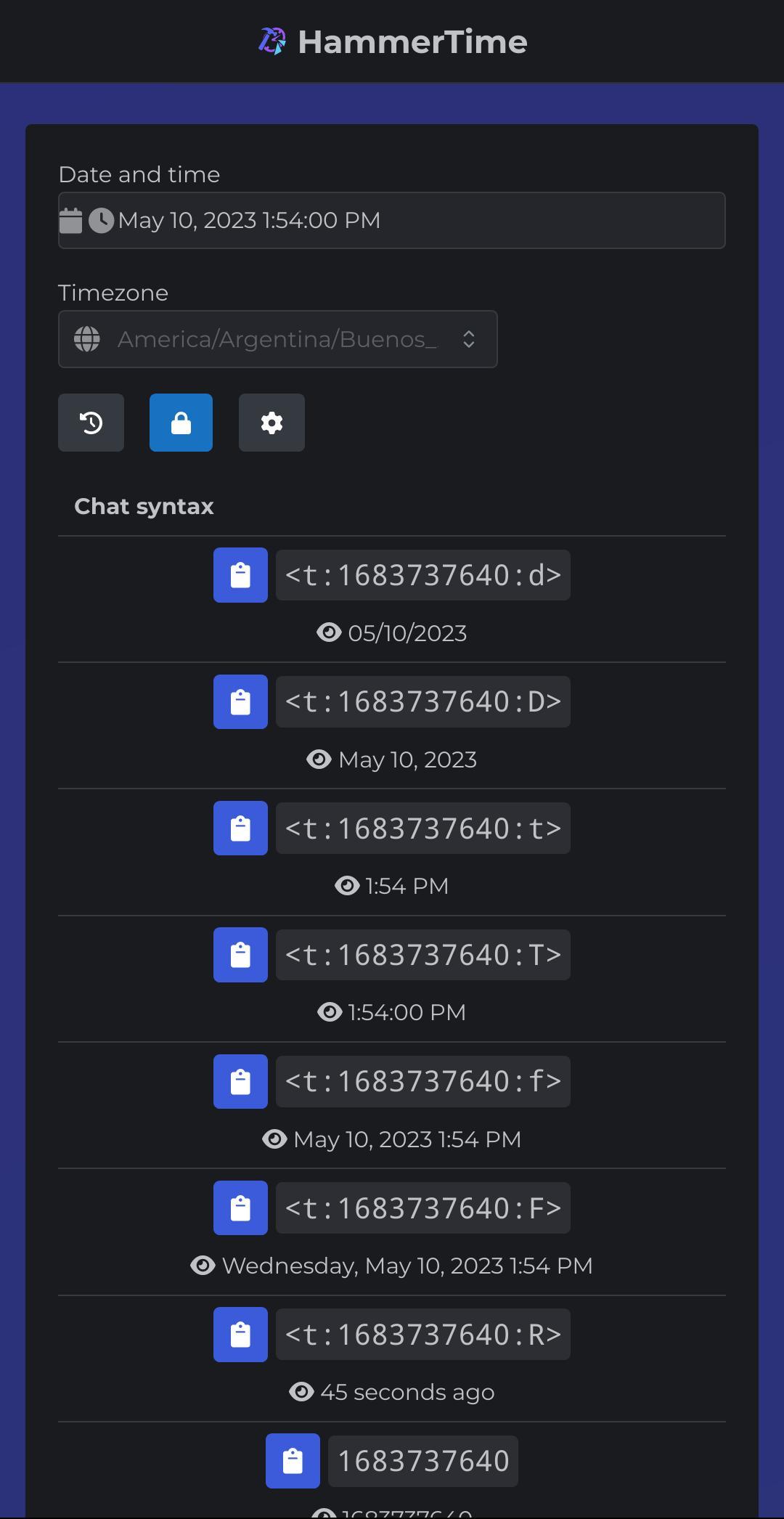Copy the relative :R> syntax
Screen dimensions: 784x1519
point(240,1335)
